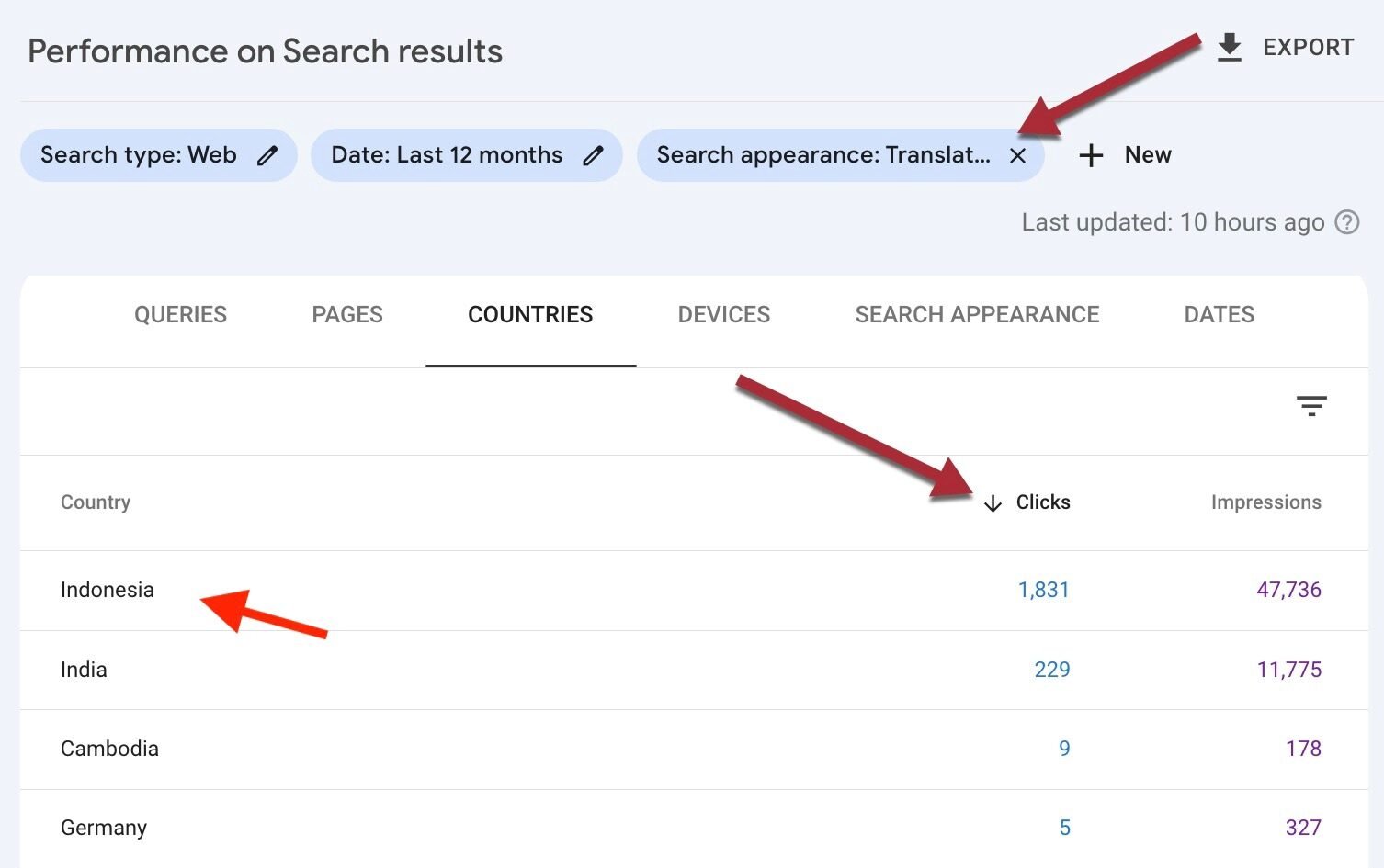Toggle Clicks sort direction arrow
The image size is (1384, 868).
coord(993,503)
